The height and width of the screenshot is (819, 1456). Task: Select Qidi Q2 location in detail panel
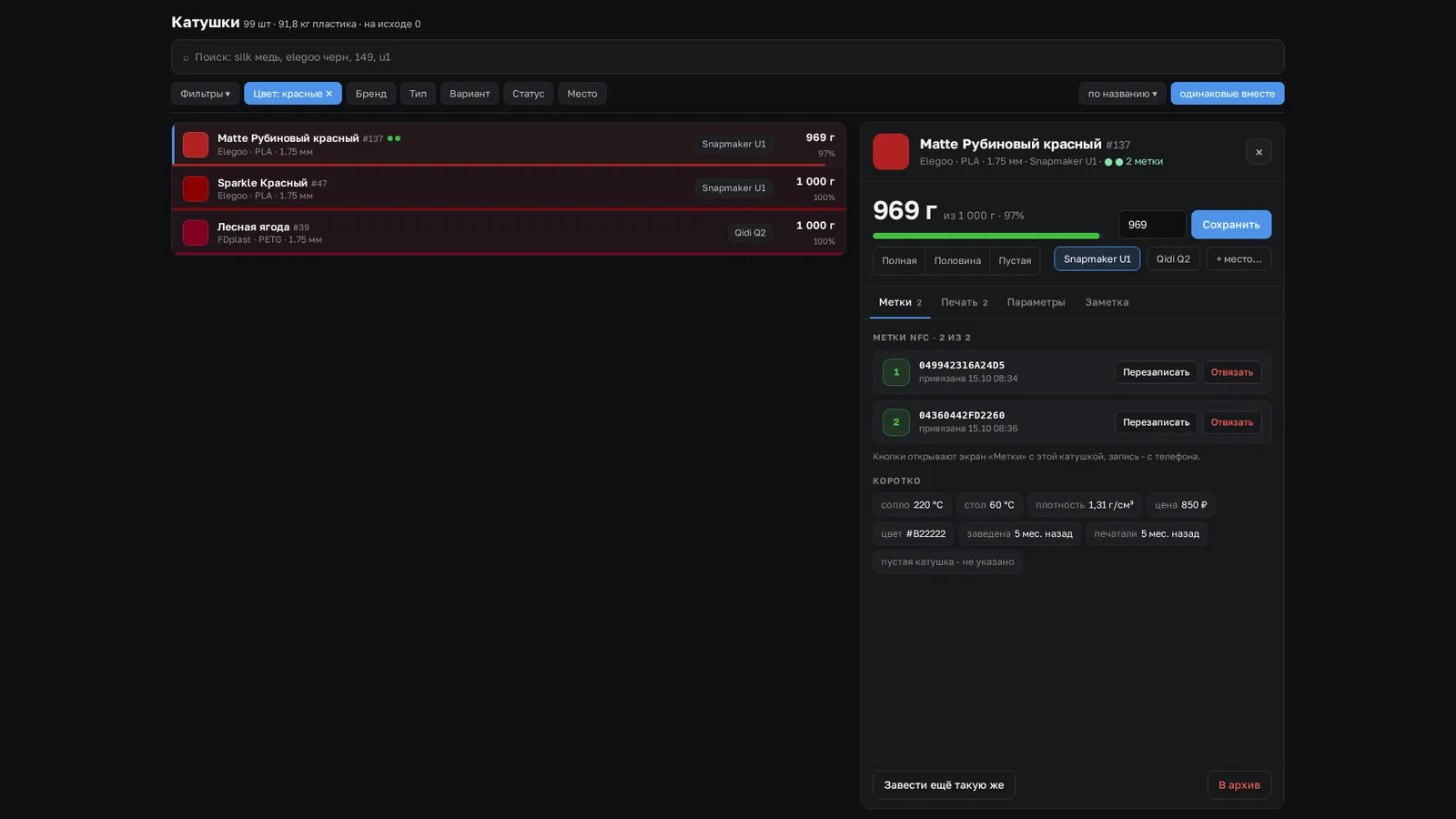[x=1173, y=259]
